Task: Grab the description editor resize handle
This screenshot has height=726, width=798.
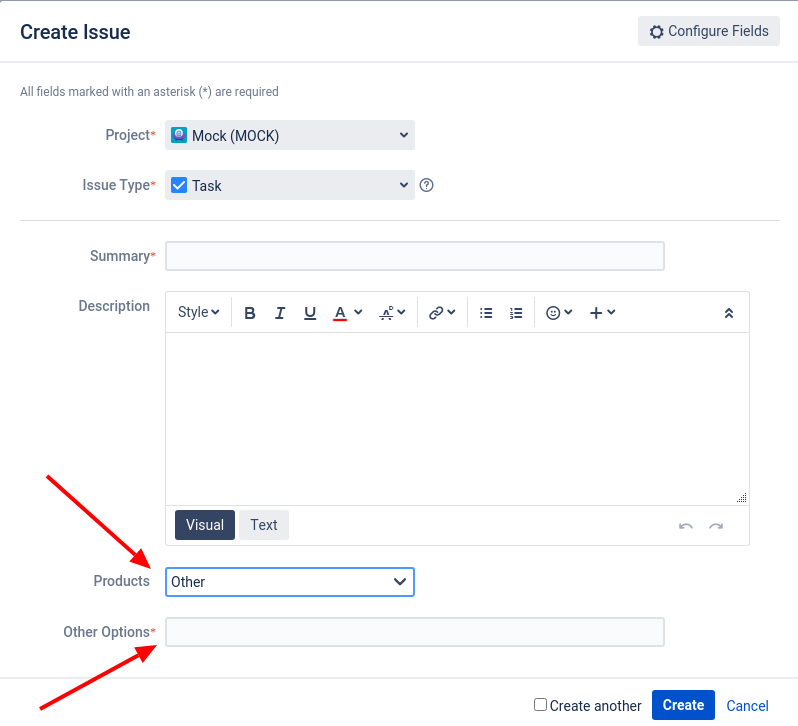Action: pyautogui.click(x=742, y=498)
